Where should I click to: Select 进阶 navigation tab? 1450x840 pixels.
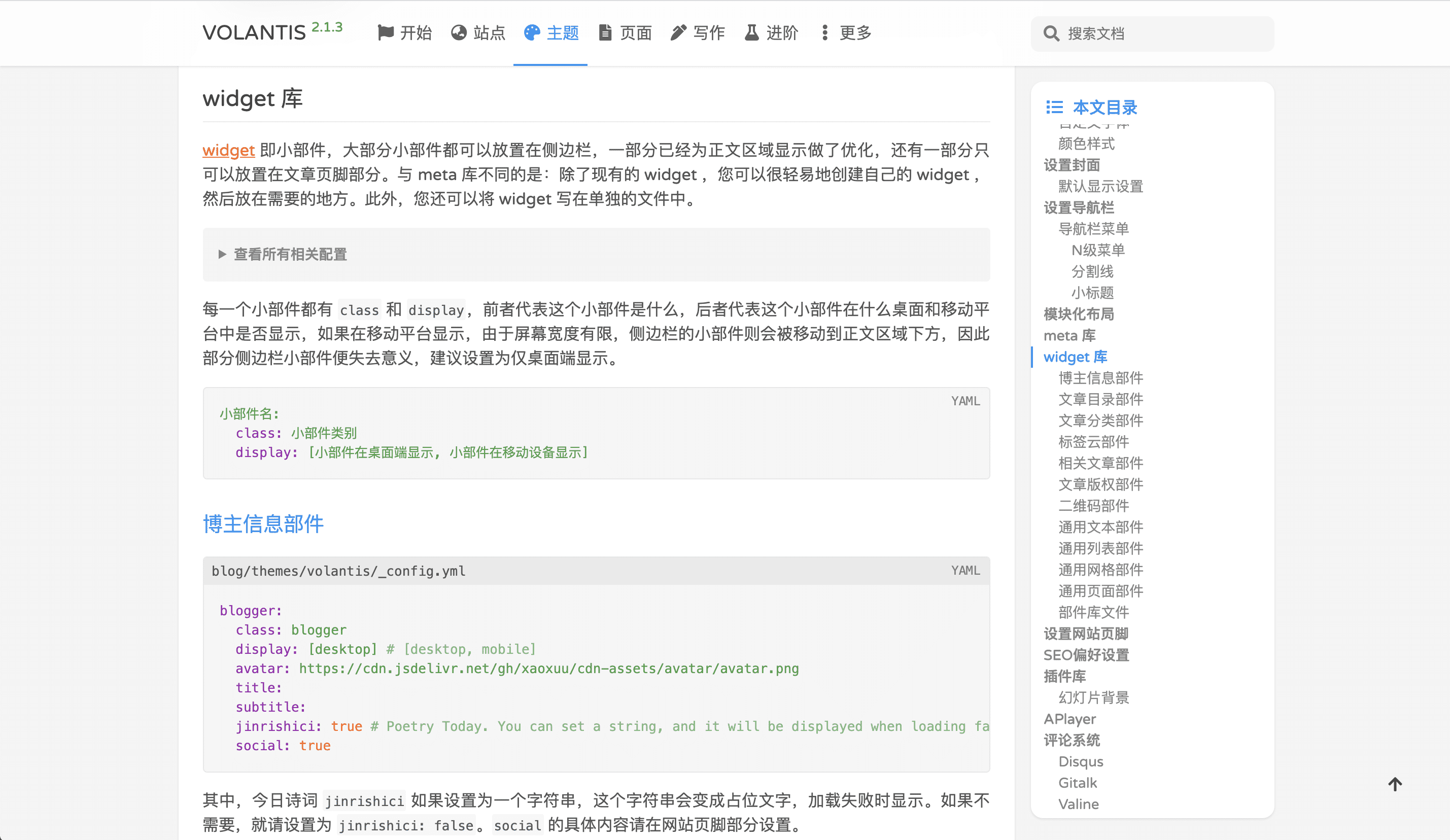tap(781, 33)
